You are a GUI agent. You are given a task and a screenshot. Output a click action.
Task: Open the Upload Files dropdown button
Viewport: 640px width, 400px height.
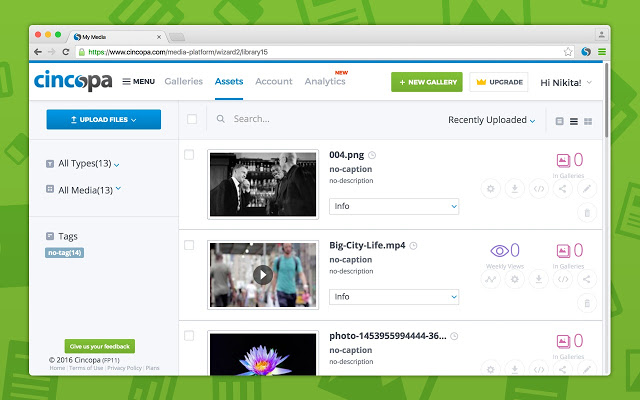coord(104,119)
